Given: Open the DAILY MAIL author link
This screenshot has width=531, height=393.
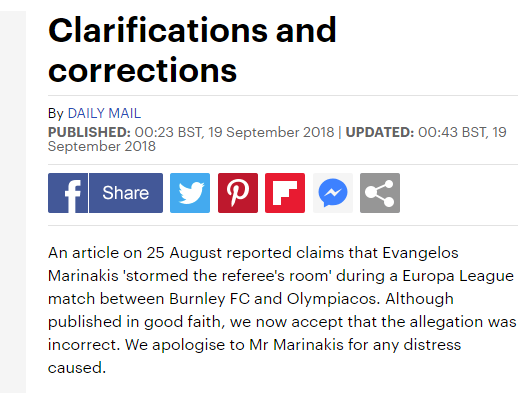Looking at the screenshot, I should 104,113.
